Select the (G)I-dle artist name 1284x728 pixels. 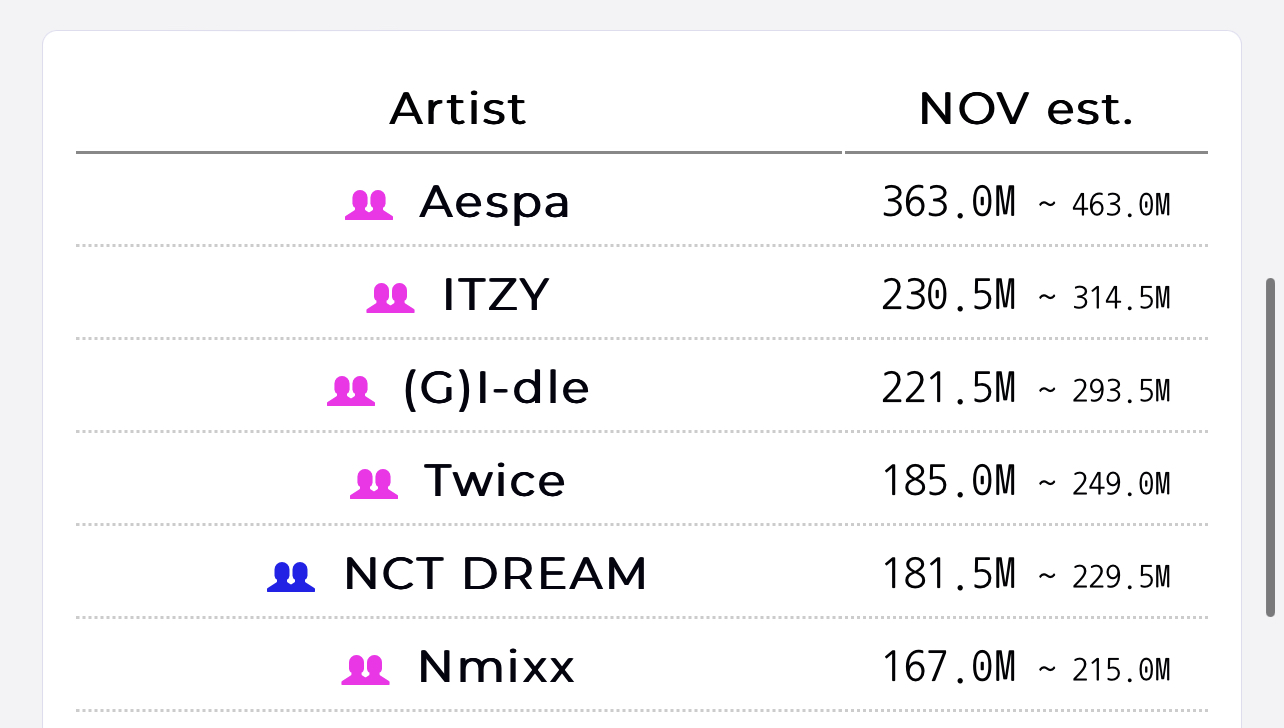(x=496, y=388)
